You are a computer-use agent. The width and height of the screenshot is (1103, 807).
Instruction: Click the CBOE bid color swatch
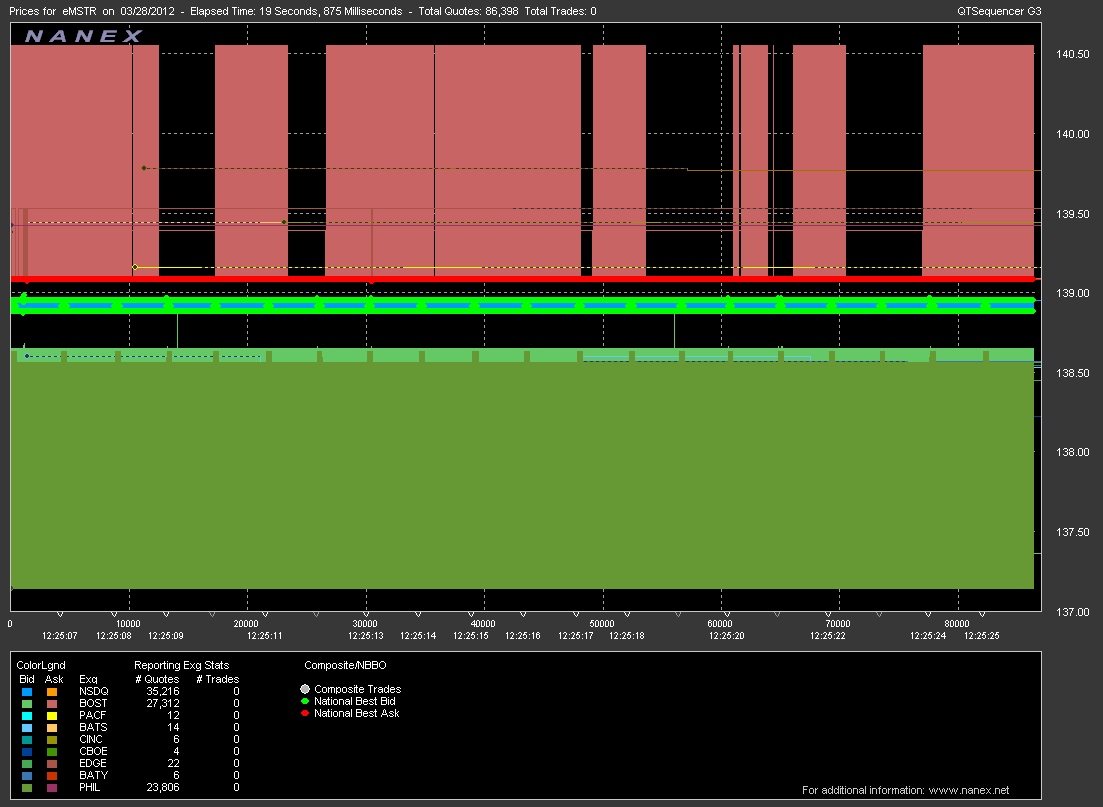(x=27, y=751)
